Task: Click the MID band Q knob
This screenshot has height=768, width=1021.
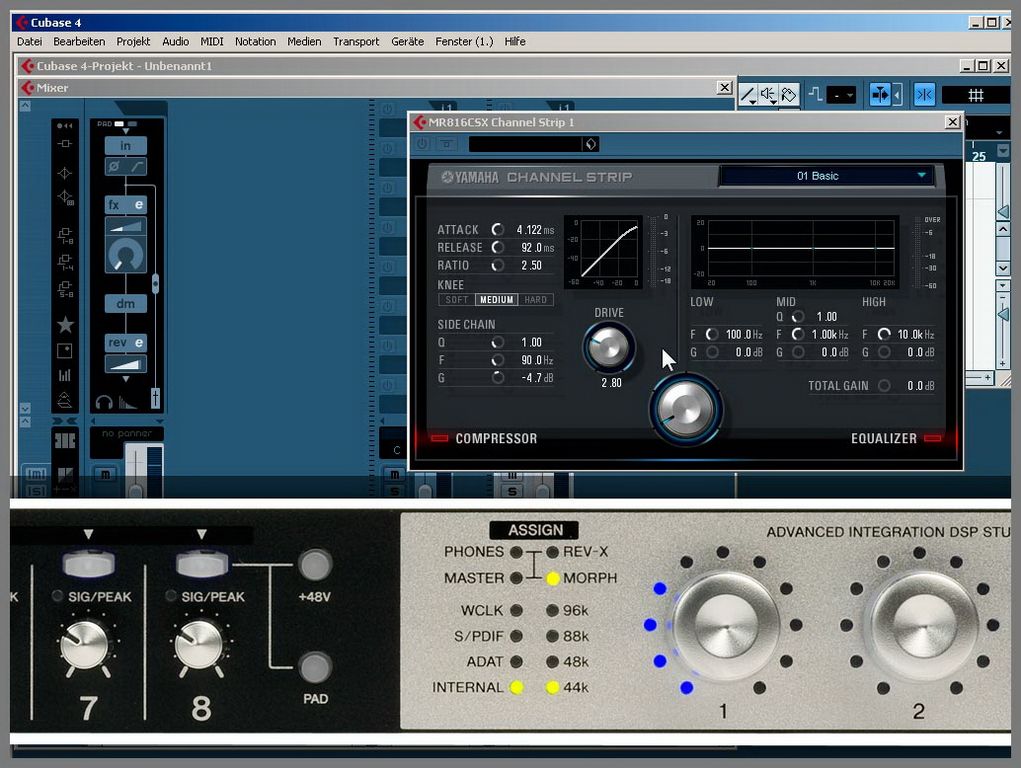Action: (798, 317)
